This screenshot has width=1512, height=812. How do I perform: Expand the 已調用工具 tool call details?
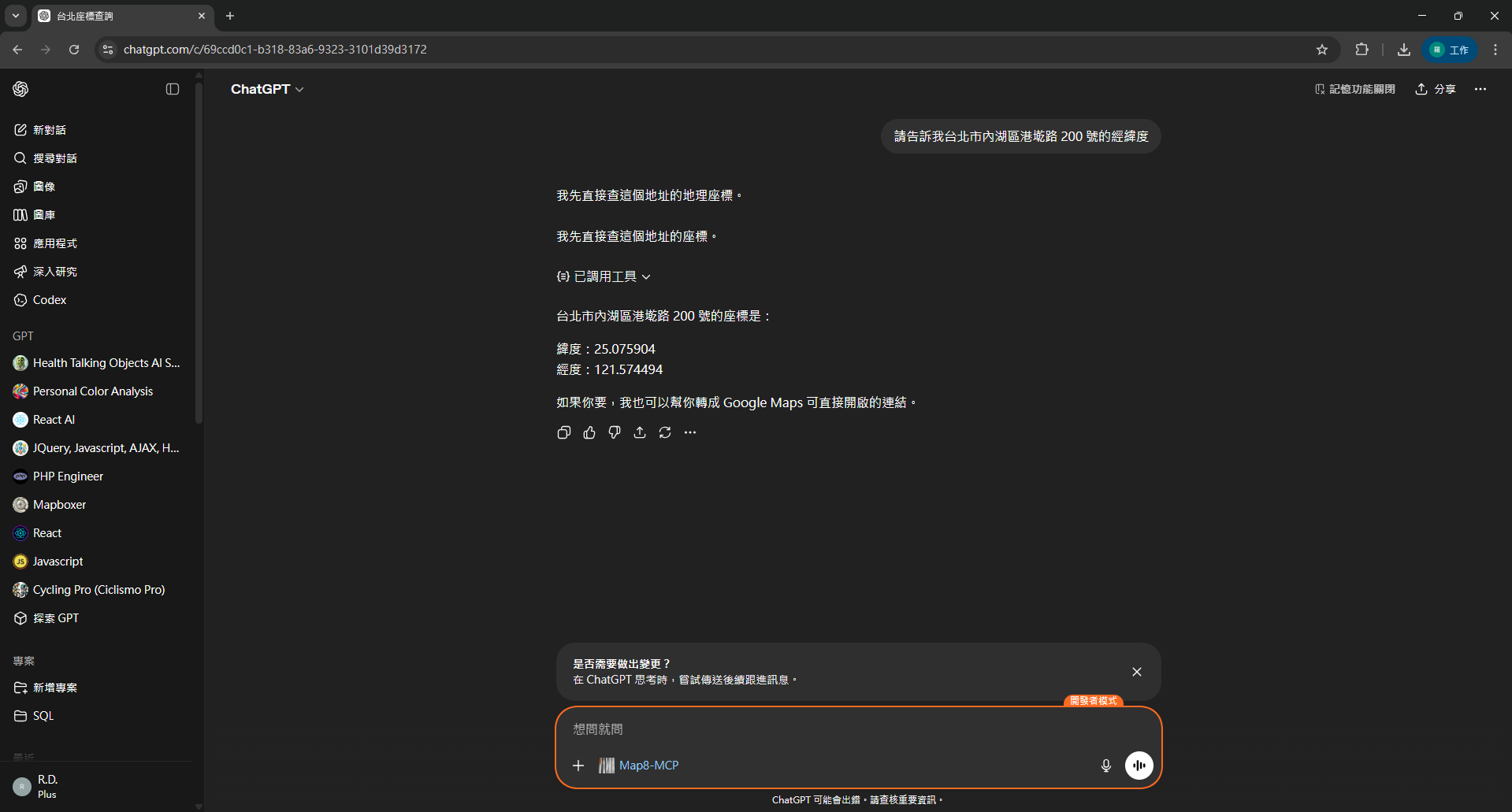pyautogui.click(x=604, y=276)
